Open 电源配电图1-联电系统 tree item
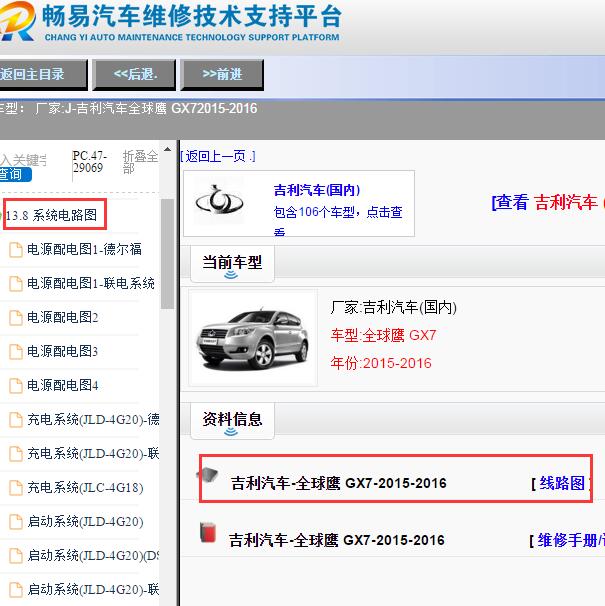 coord(91,283)
